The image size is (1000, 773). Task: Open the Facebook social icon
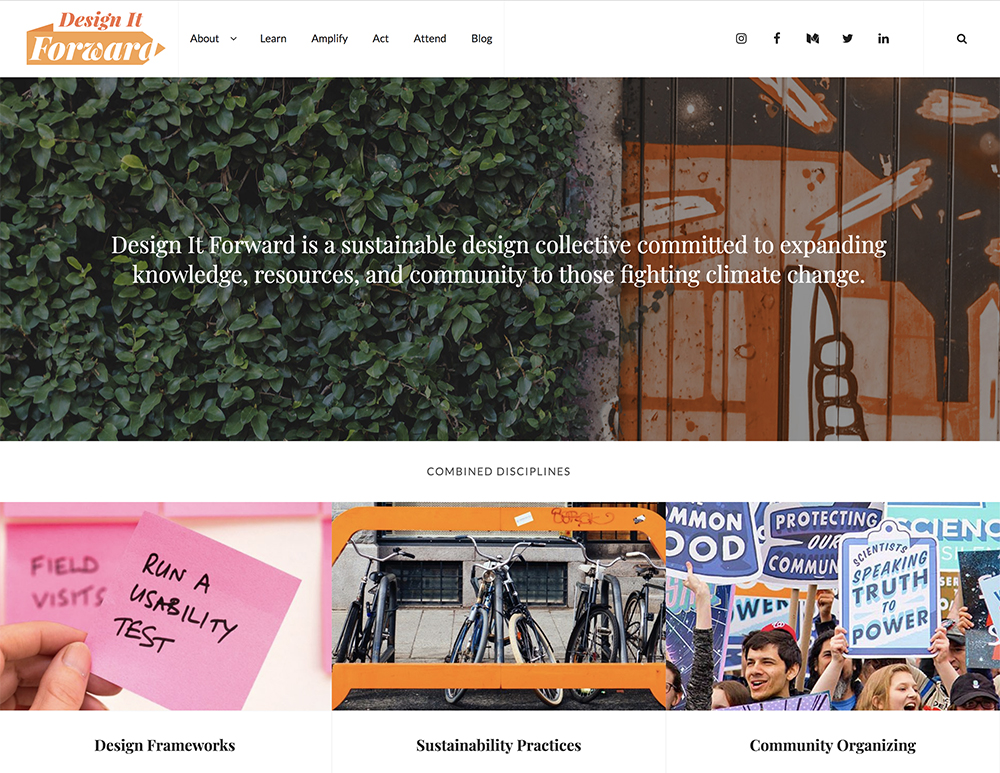tap(777, 38)
